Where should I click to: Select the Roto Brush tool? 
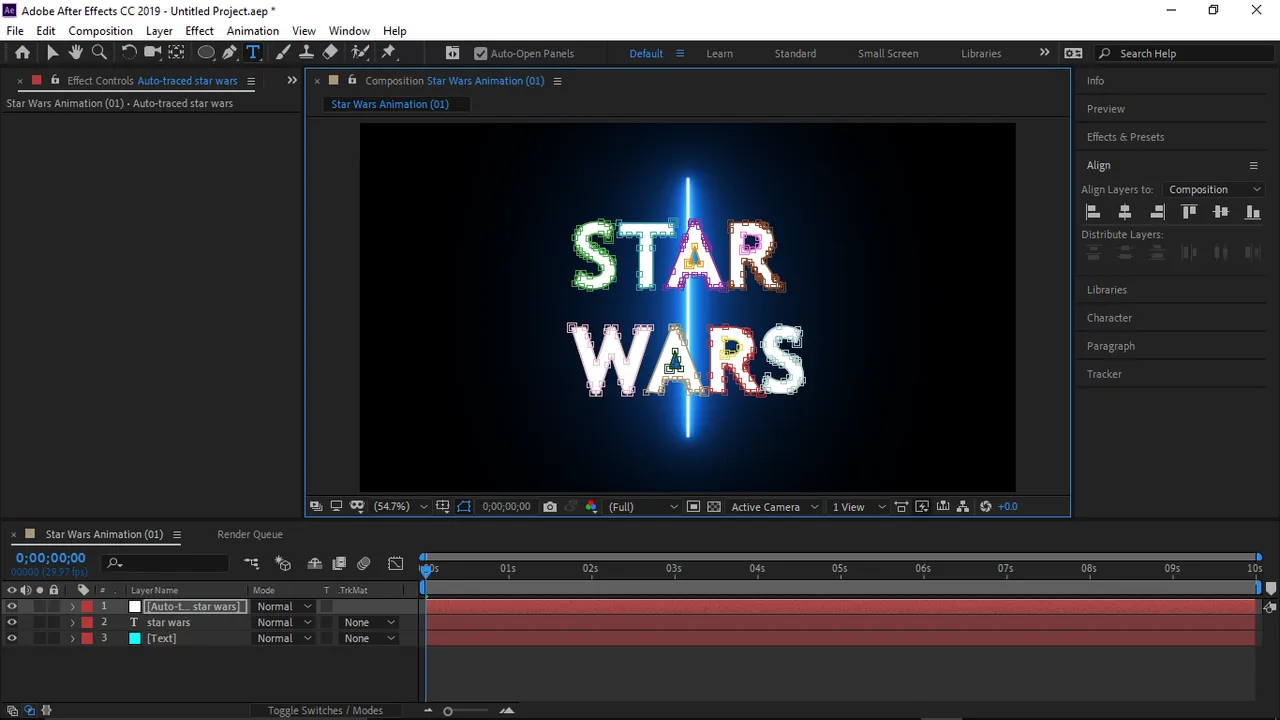point(360,53)
